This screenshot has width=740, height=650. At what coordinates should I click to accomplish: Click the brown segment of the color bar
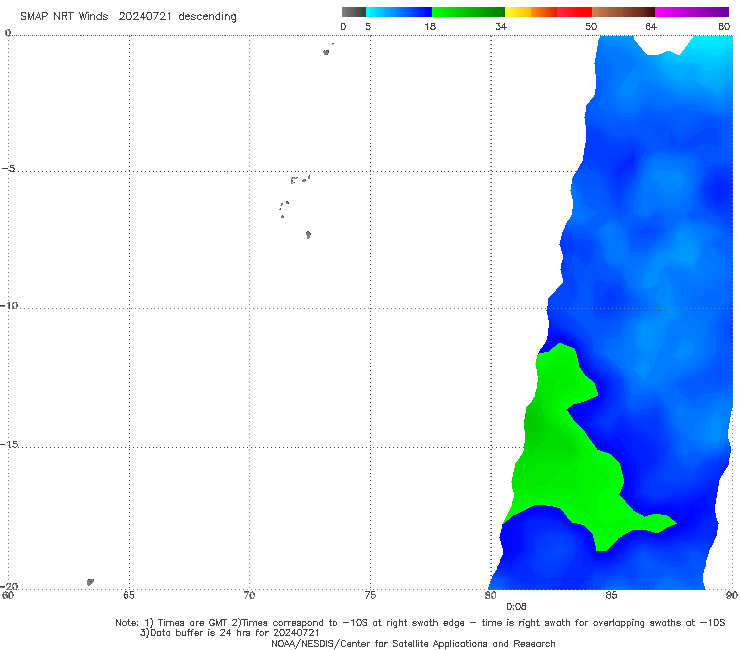click(x=623, y=12)
